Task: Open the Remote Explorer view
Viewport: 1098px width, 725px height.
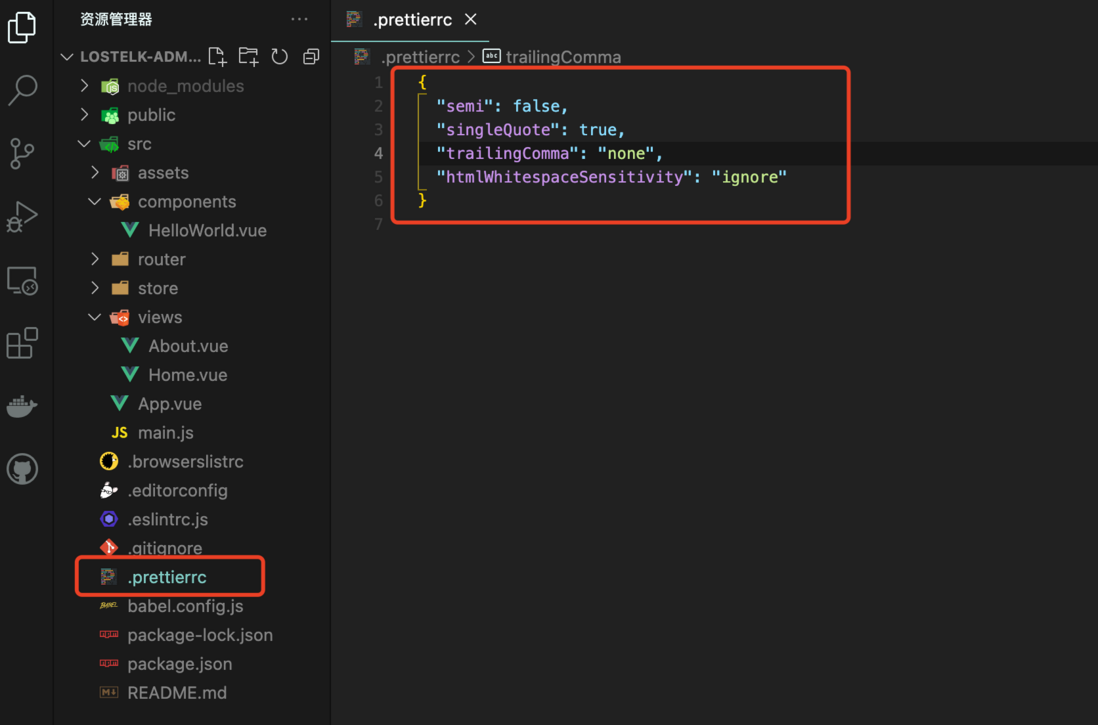Action: pos(22,280)
